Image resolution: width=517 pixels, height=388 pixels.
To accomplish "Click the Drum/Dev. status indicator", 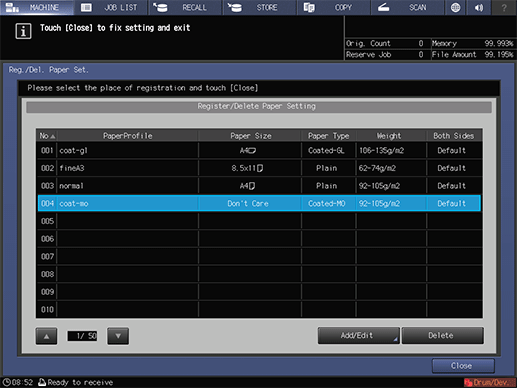I will pyautogui.click(x=490, y=382).
